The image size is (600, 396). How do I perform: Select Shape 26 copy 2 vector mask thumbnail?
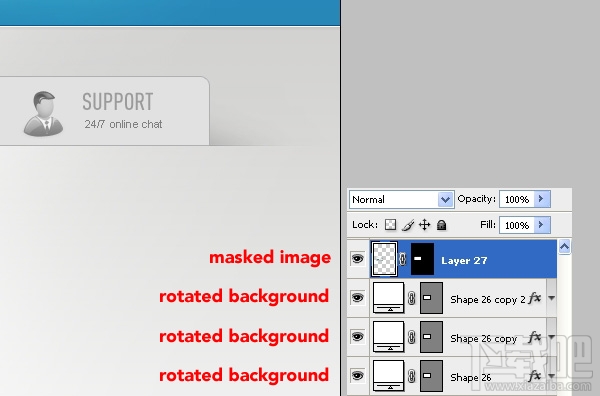click(x=431, y=298)
